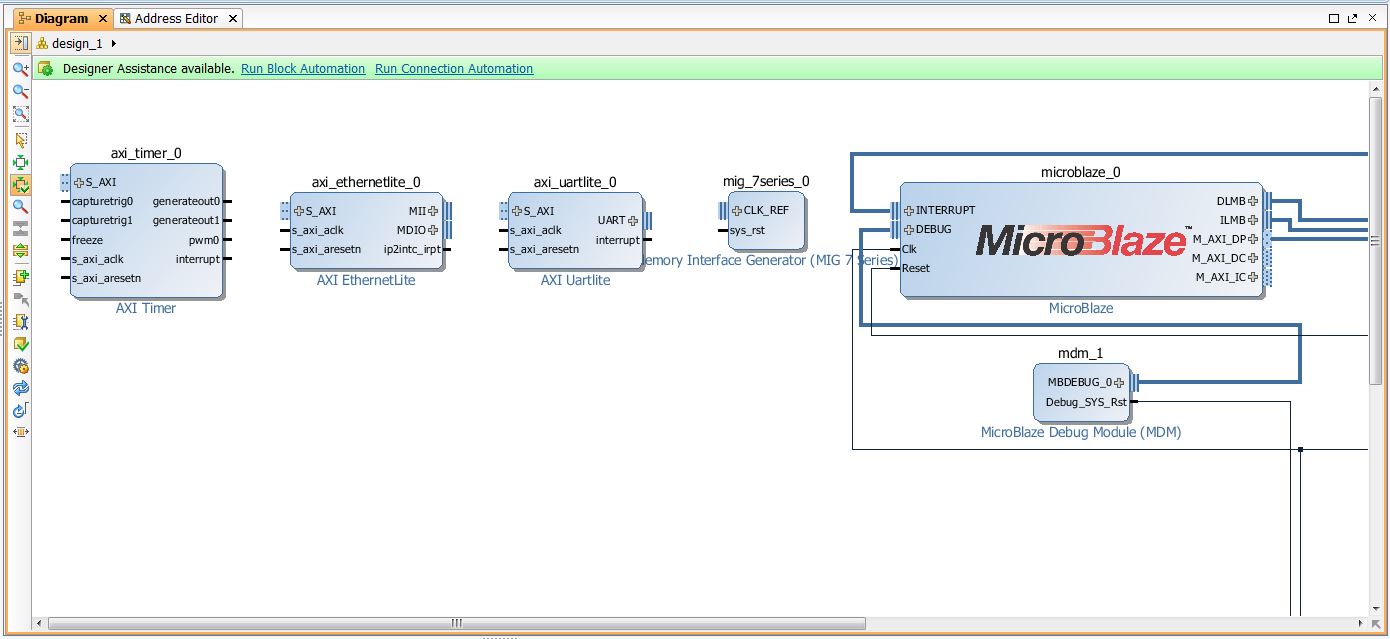
Task: Click the Run Connection Automation link
Action: tap(454, 69)
